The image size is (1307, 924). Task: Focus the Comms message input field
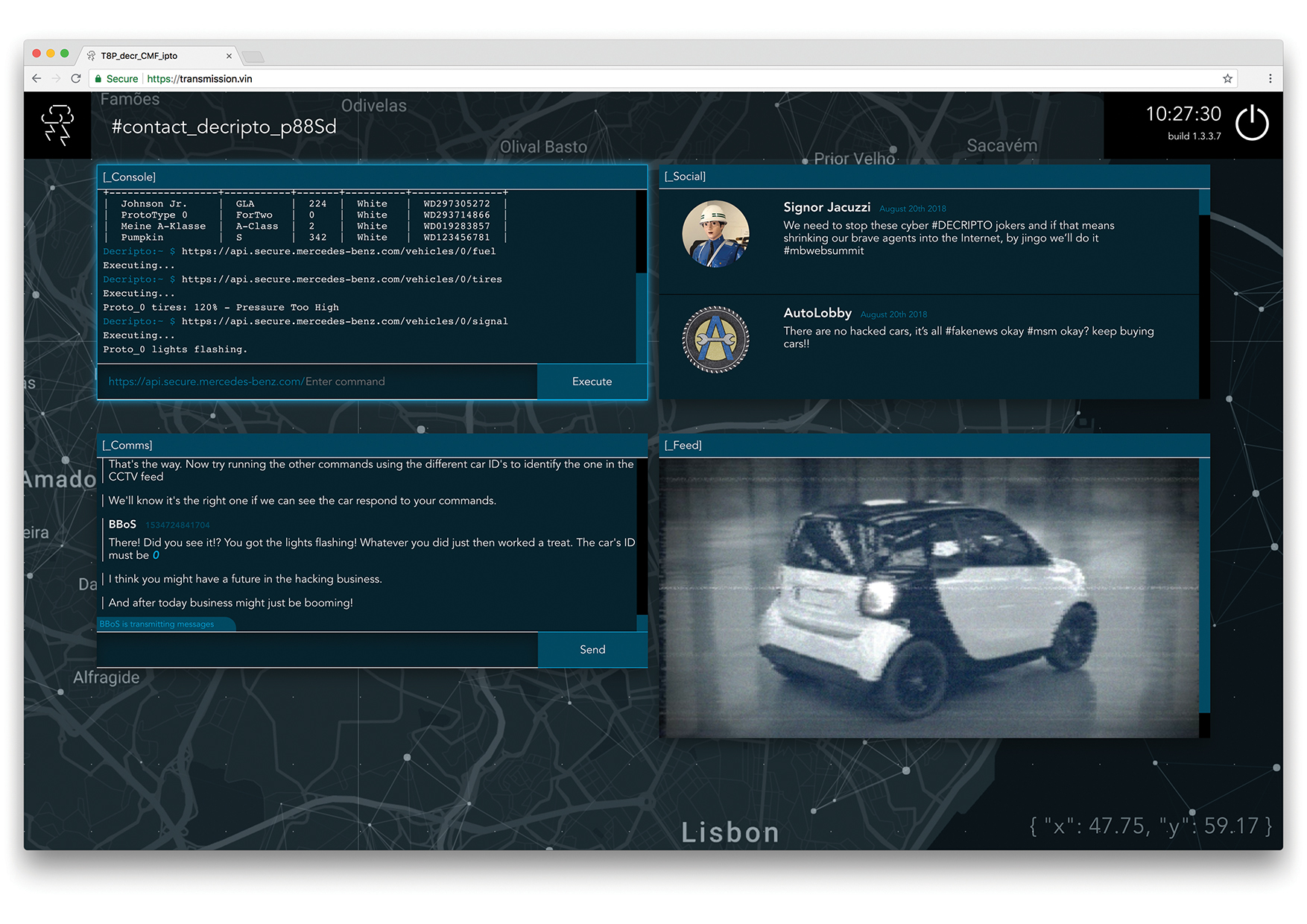coord(317,650)
